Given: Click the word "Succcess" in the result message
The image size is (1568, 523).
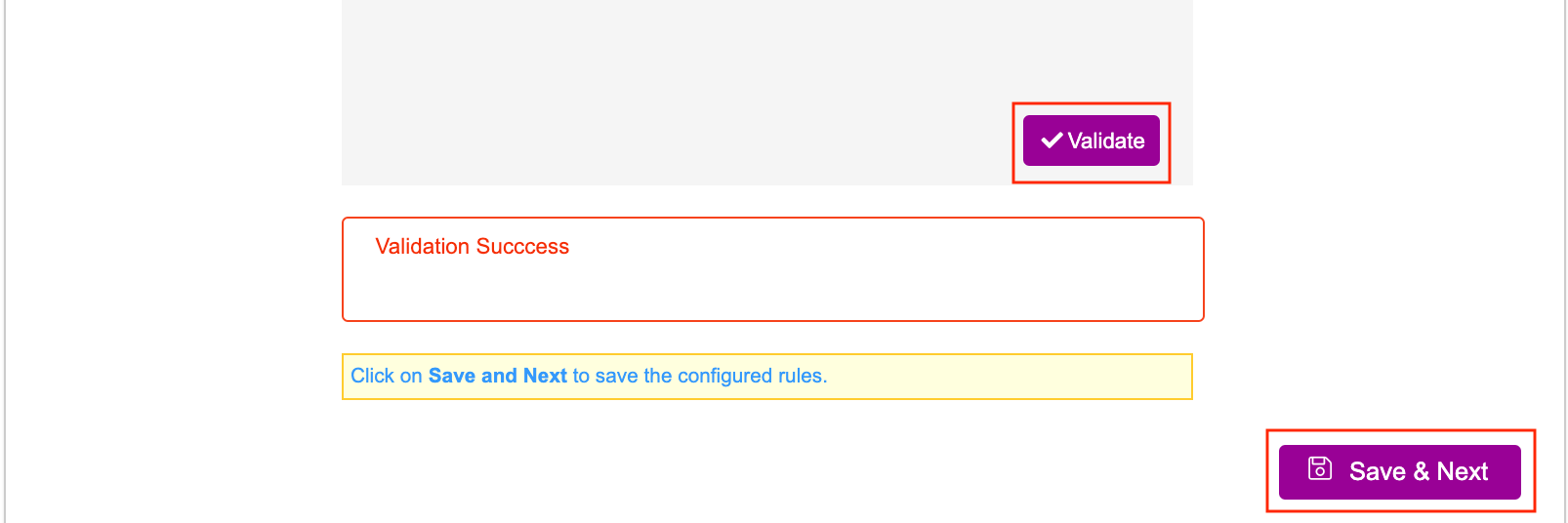Looking at the screenshot, I should click(x=522, y=247).
